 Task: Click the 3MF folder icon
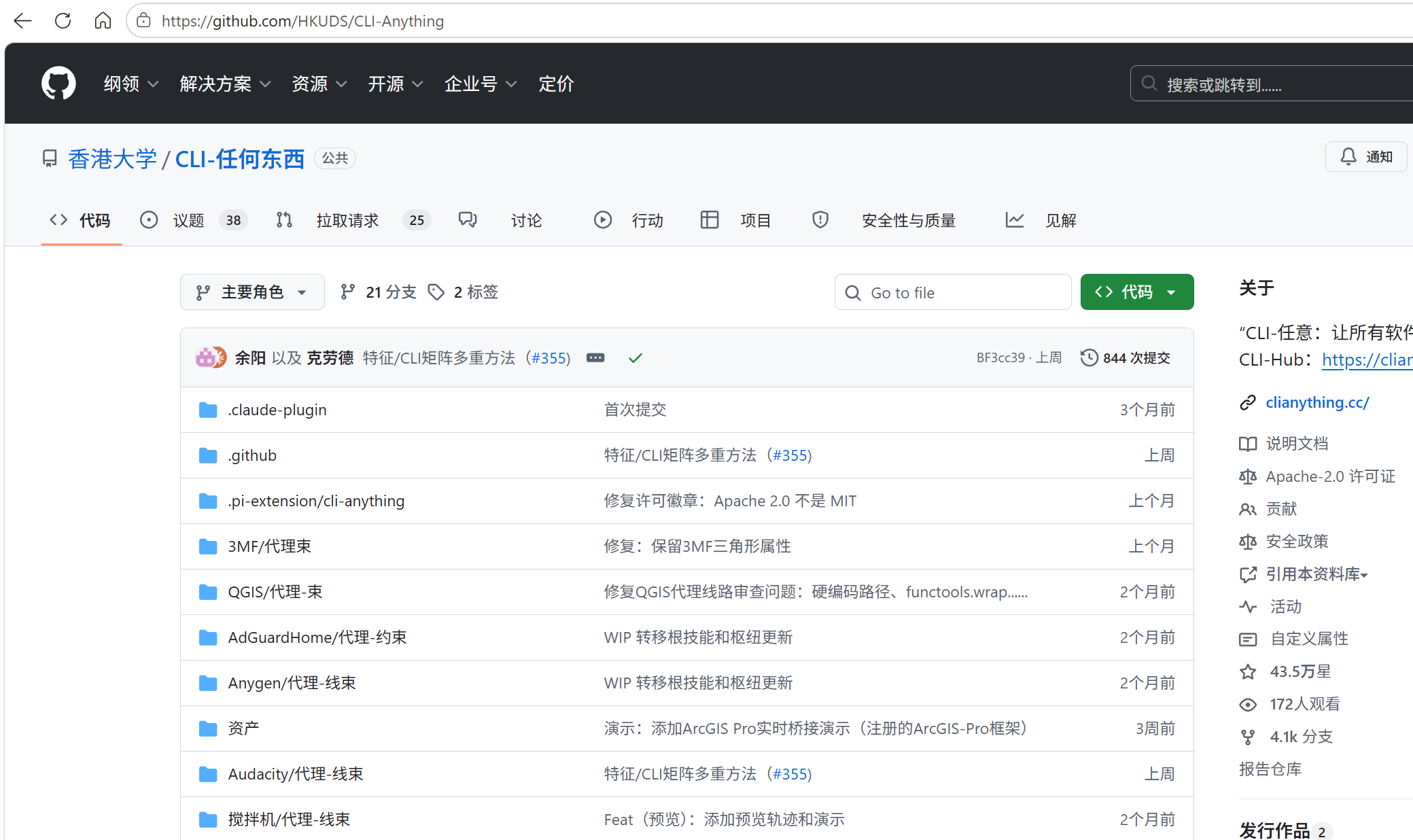pos(208,546)
